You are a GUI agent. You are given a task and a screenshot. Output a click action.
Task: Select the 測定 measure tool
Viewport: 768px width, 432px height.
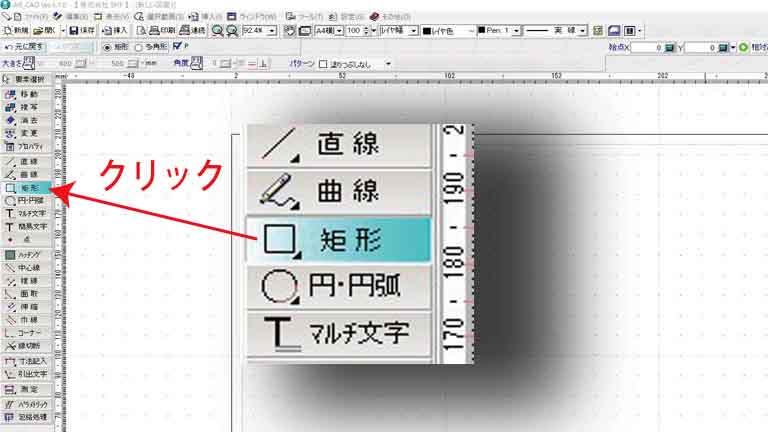coord(26,389)
